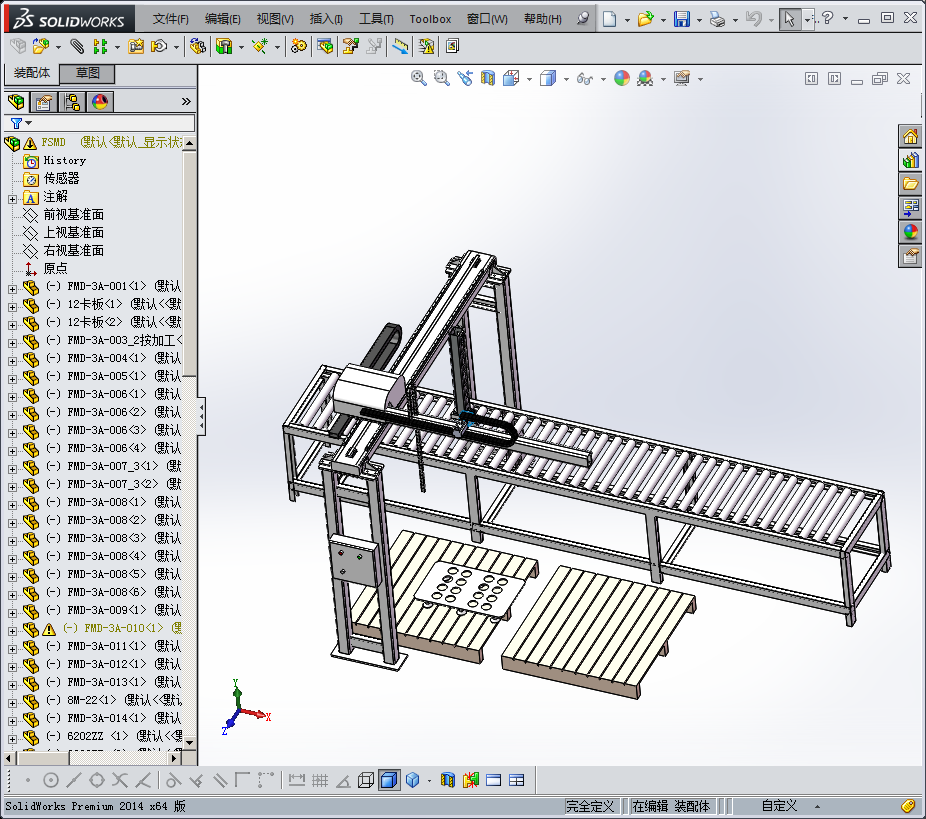Toggle the menu bar pin icon
The image size is (926, 819).
583,18
